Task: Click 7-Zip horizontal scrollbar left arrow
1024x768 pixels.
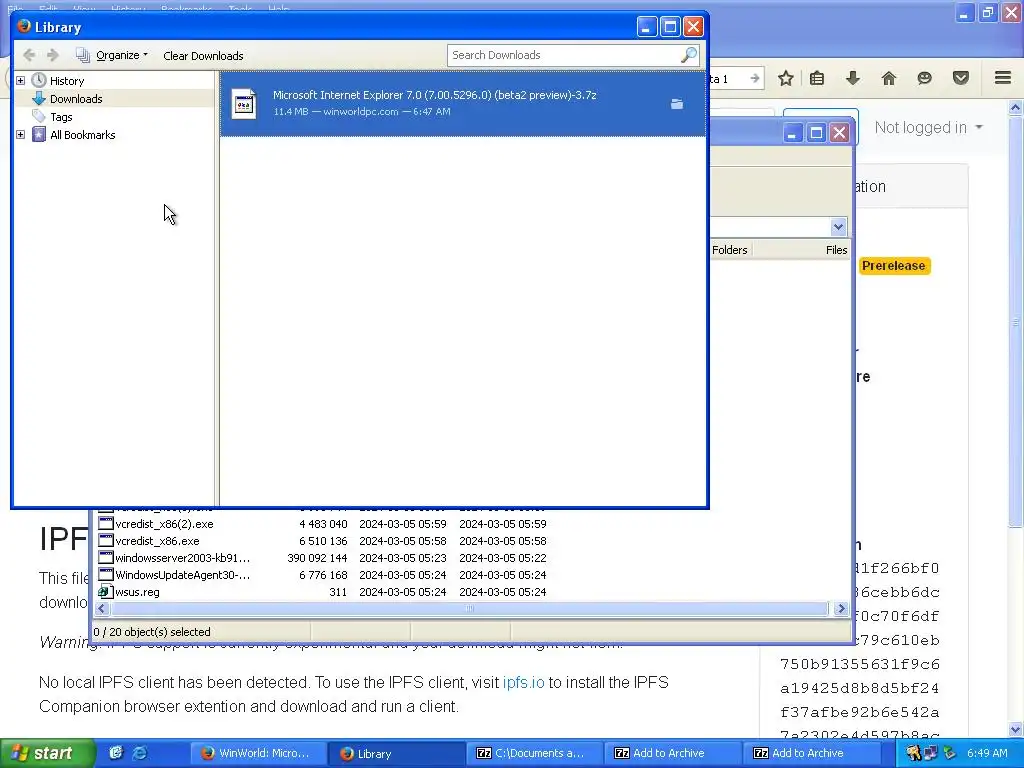Action: (101, 609)
